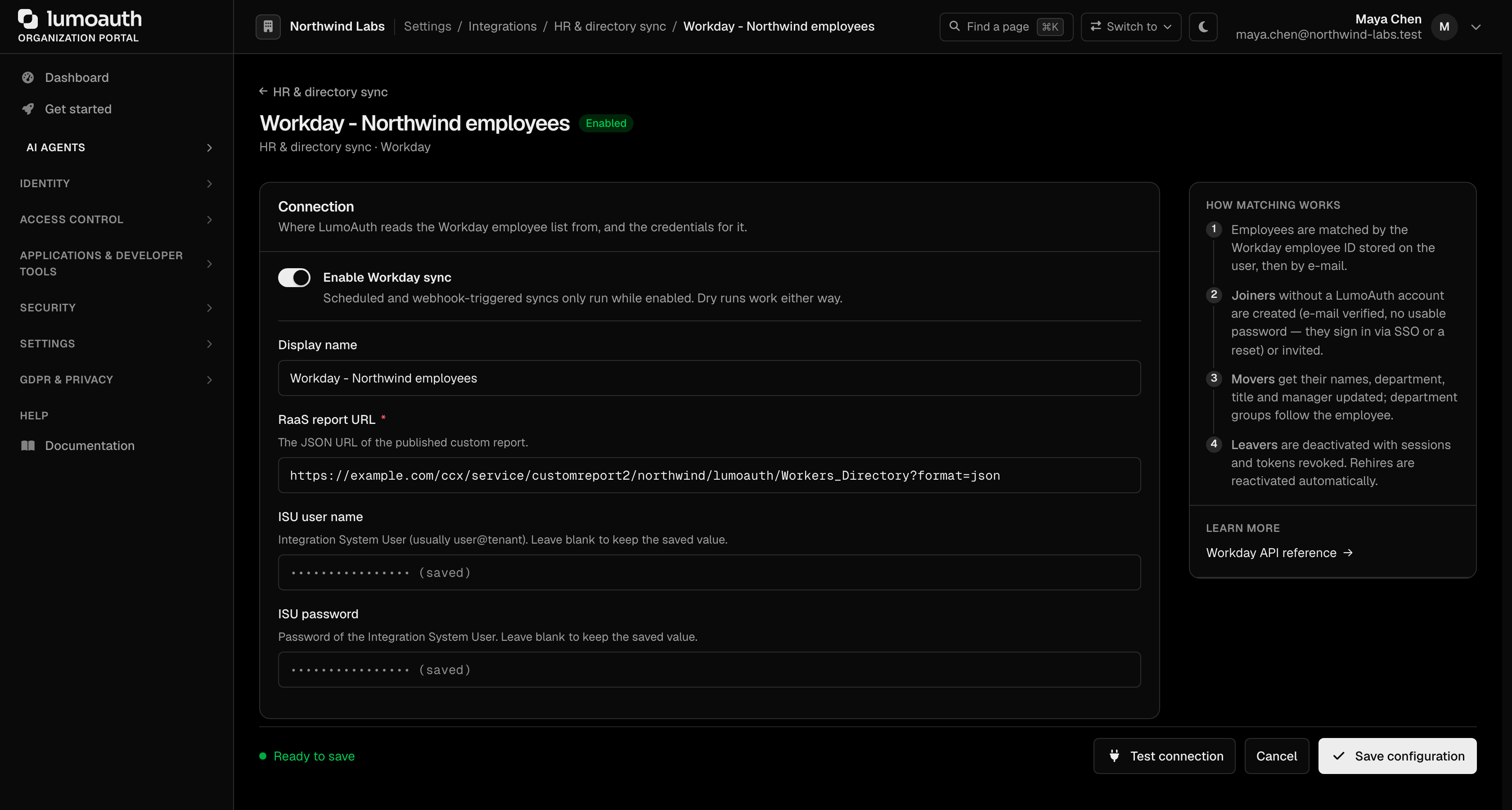Click the search magnifier icon in Find a page
The image size is (1512, 810).
[954, 27]
